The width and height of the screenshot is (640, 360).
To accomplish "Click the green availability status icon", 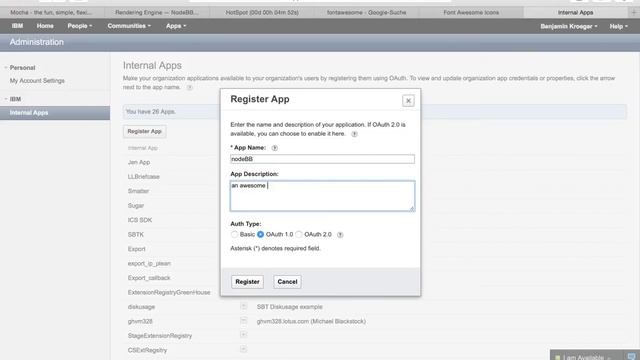I will pos(558,357).
